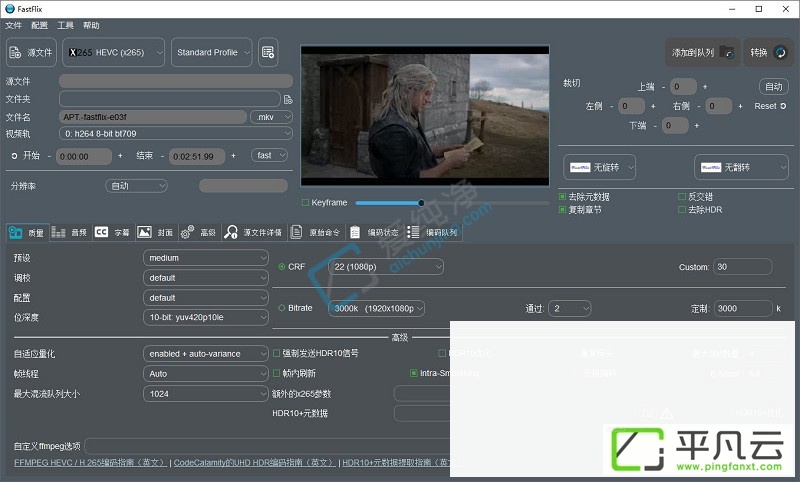Click the preview position slider
800x482 pixels.
click(452, 203)
